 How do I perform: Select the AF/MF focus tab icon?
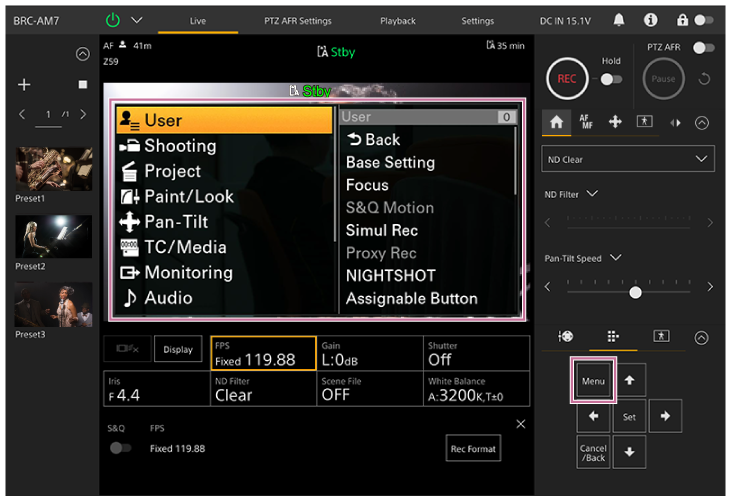click(586, 122)
